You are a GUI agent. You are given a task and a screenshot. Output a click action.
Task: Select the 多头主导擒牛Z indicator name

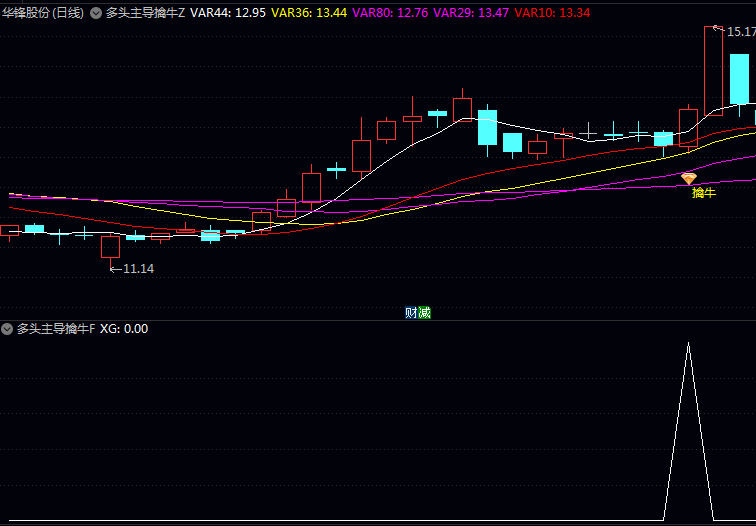pos(145,13)
